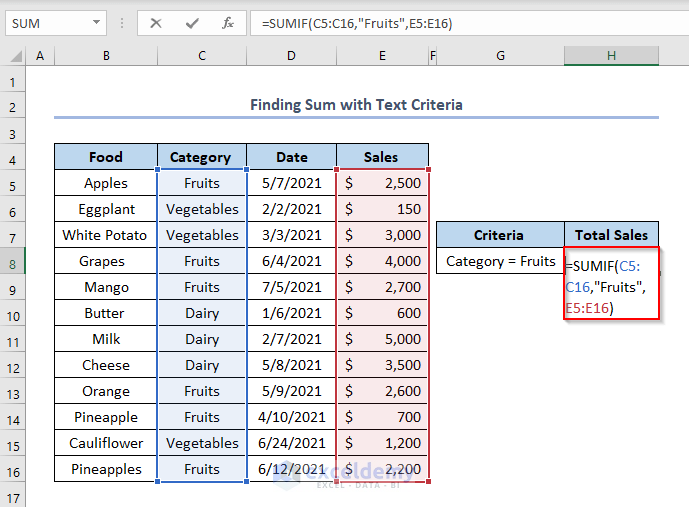
Task: Select column B header
Action: (105, 57)
